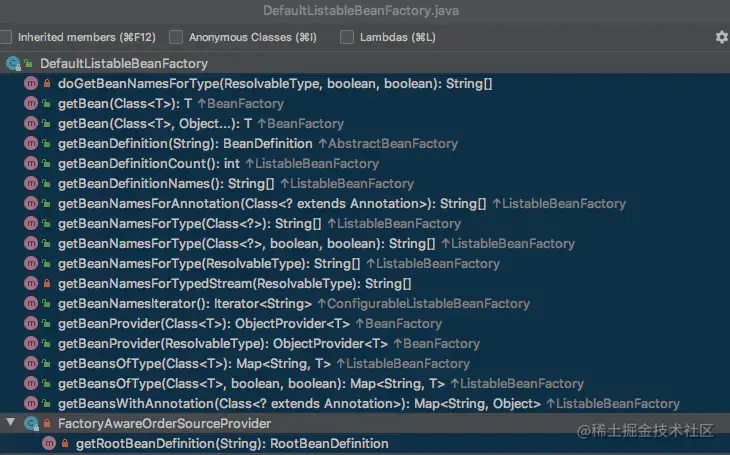Click lock icon beside FactoryAwareOrderSourceProvider
This screenshot has height=455, width=730.
[x=47, y=423]
